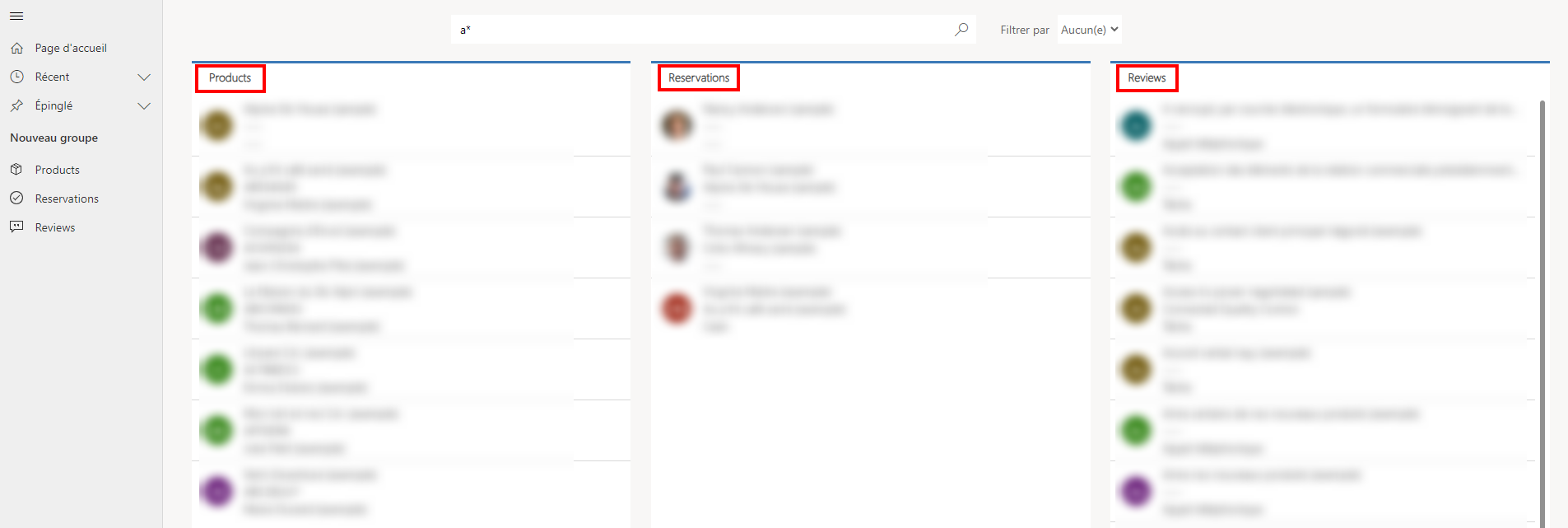This screenshot has width=1568, height=528.
Task: Open the hamburger navigation menu
Action: 16,16
